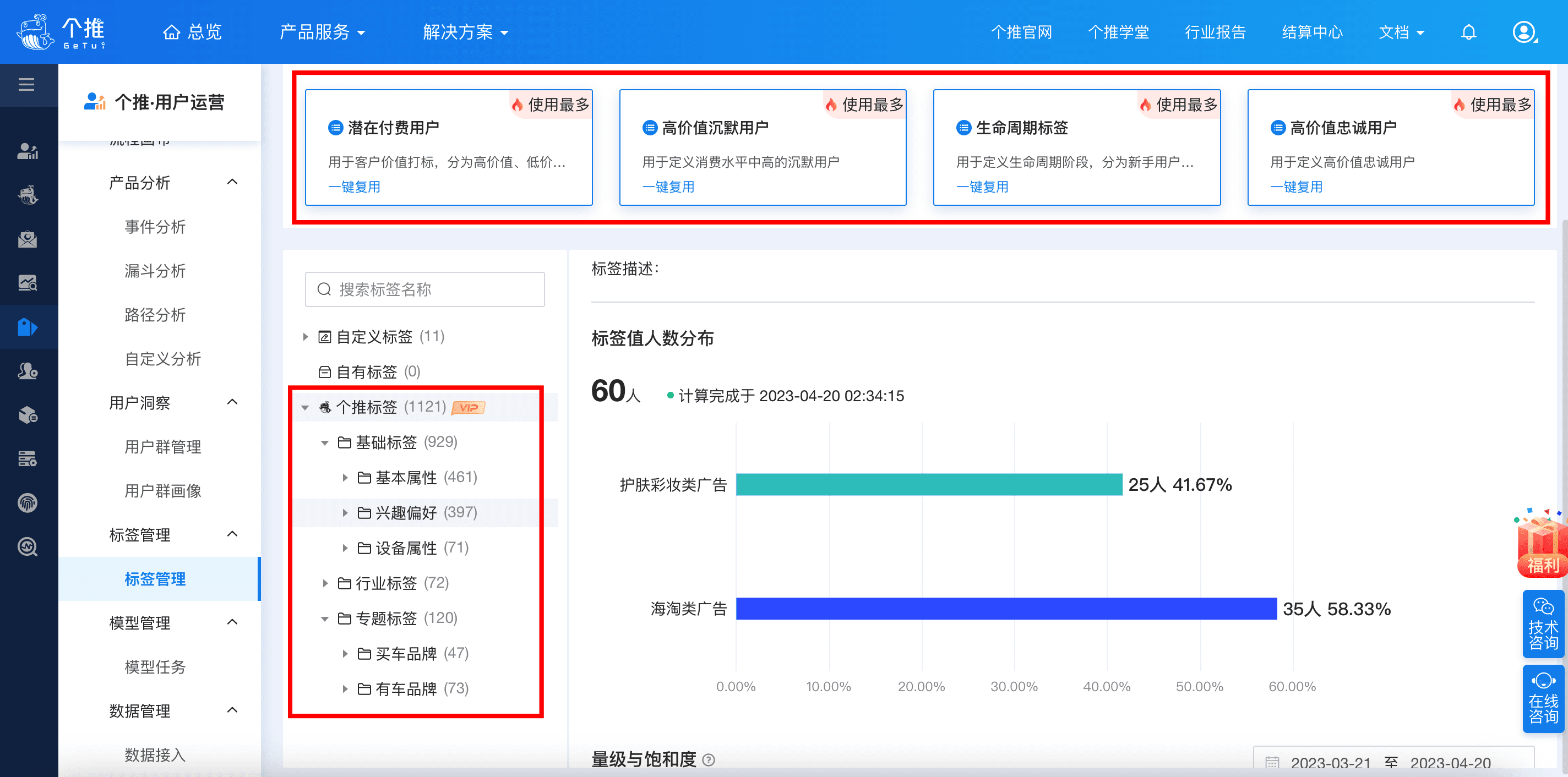Click the whale push sidebar icon
Viewport: 1568px width, 777px height.
click(28, 195)
